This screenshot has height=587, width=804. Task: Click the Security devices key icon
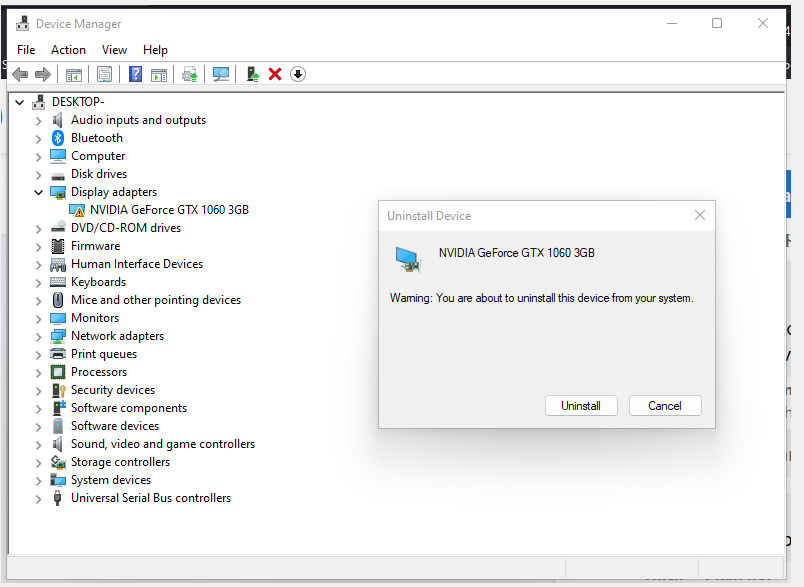point(58,390)
